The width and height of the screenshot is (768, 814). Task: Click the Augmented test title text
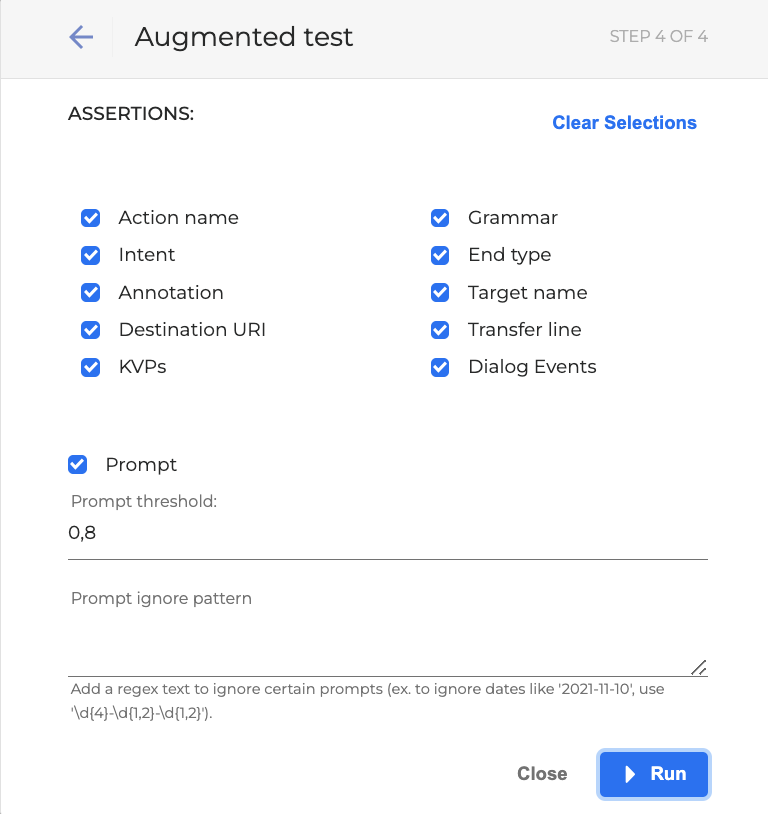243,37
